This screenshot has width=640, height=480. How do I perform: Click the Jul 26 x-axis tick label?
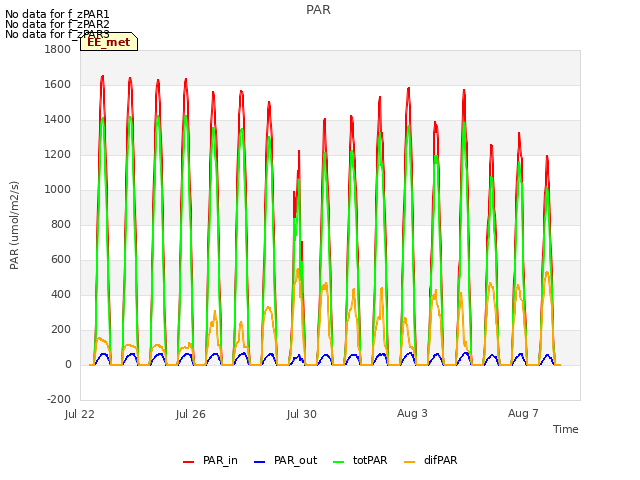(x=191, y=414)
